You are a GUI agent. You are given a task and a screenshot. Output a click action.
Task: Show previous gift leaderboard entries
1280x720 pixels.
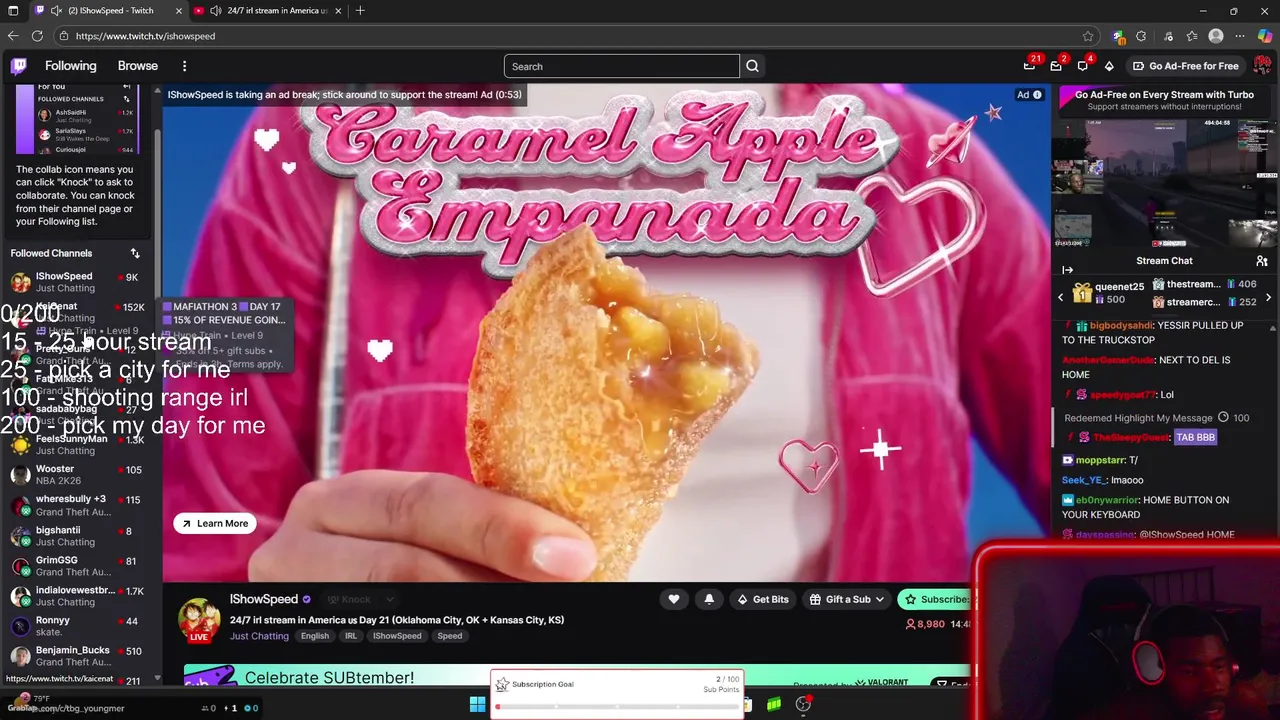tap(1061, 297)
